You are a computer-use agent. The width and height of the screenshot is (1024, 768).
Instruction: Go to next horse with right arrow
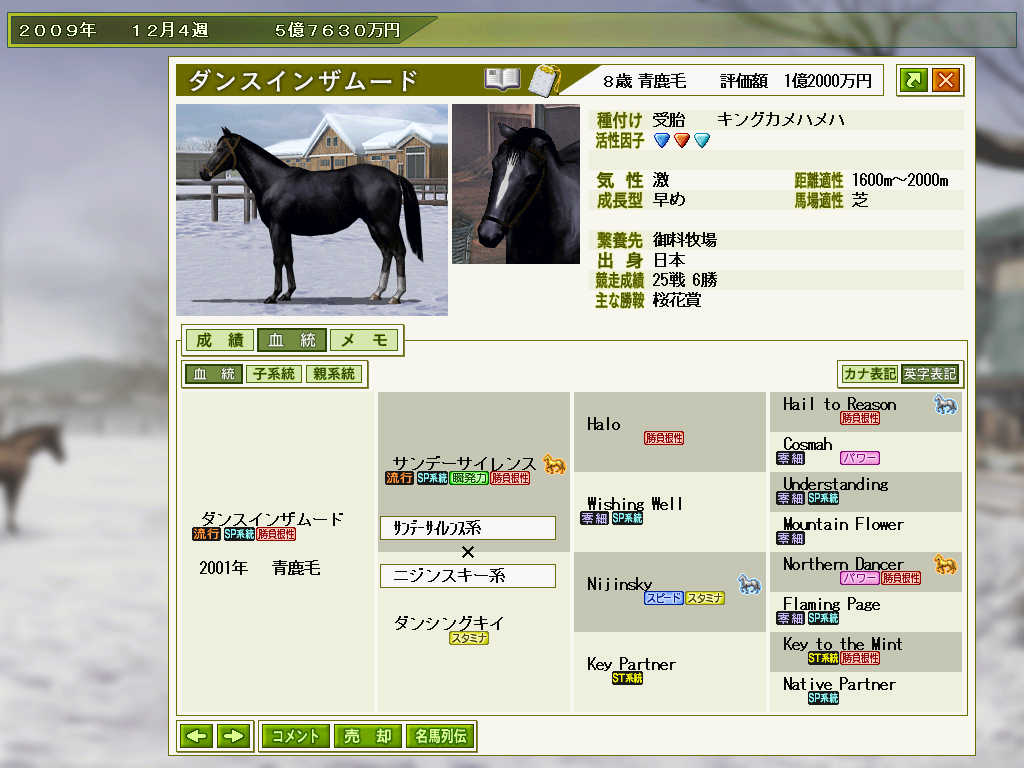coord(233,736)
